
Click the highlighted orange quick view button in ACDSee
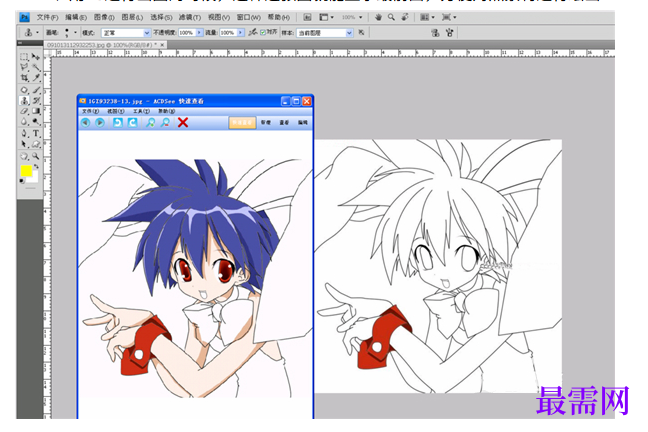point(242,122)
